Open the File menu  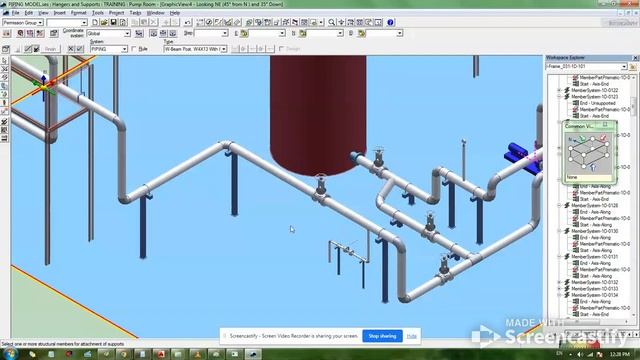(15, 13)
